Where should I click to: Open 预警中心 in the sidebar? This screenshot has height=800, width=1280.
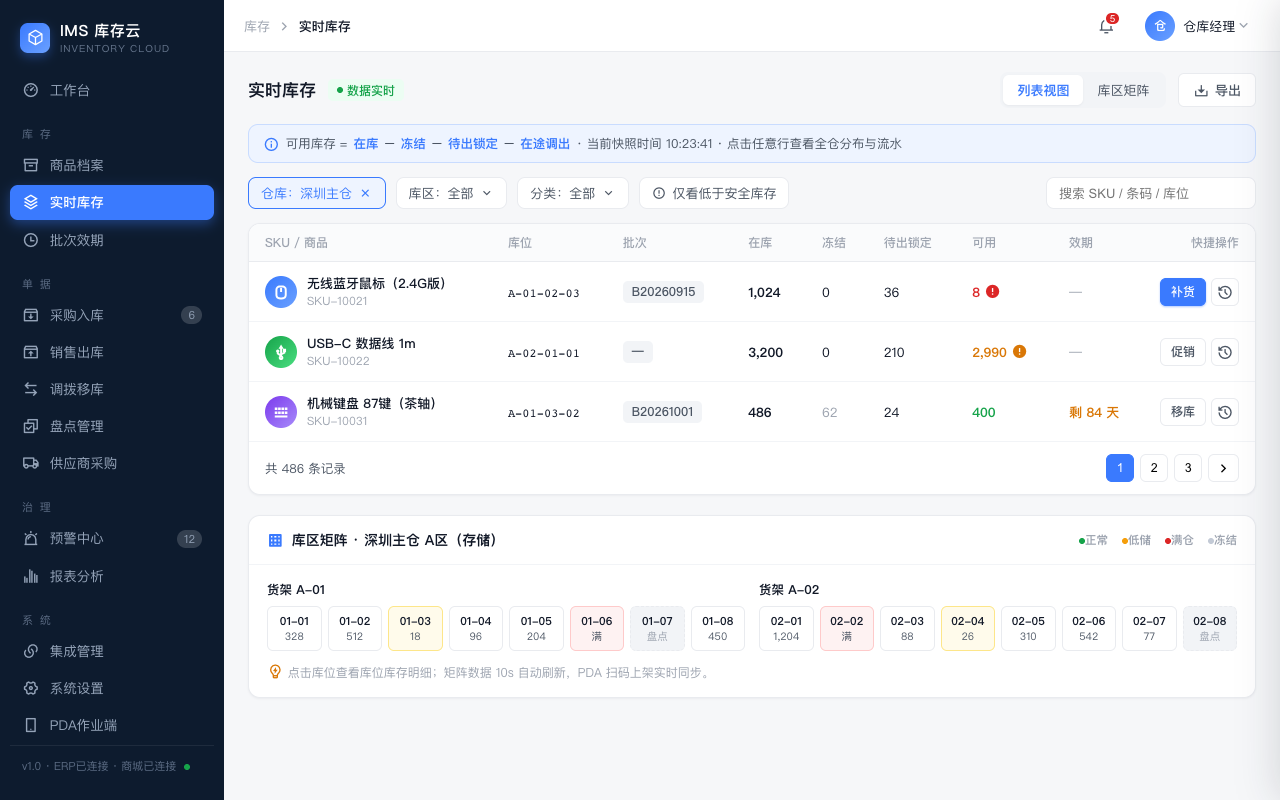coord(112,539)
